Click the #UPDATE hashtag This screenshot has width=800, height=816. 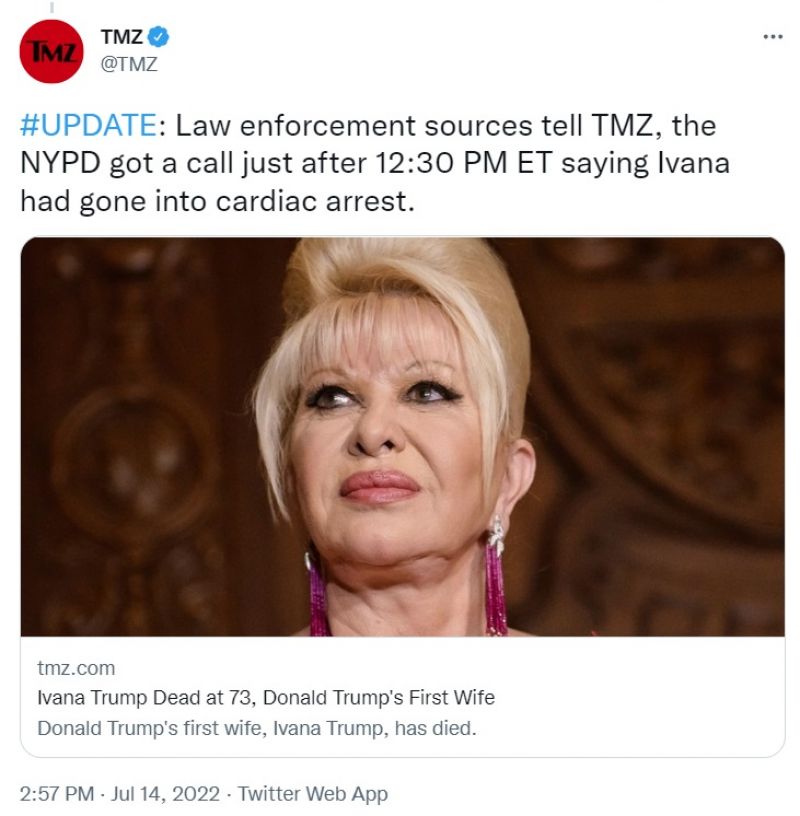coord(88,125)
